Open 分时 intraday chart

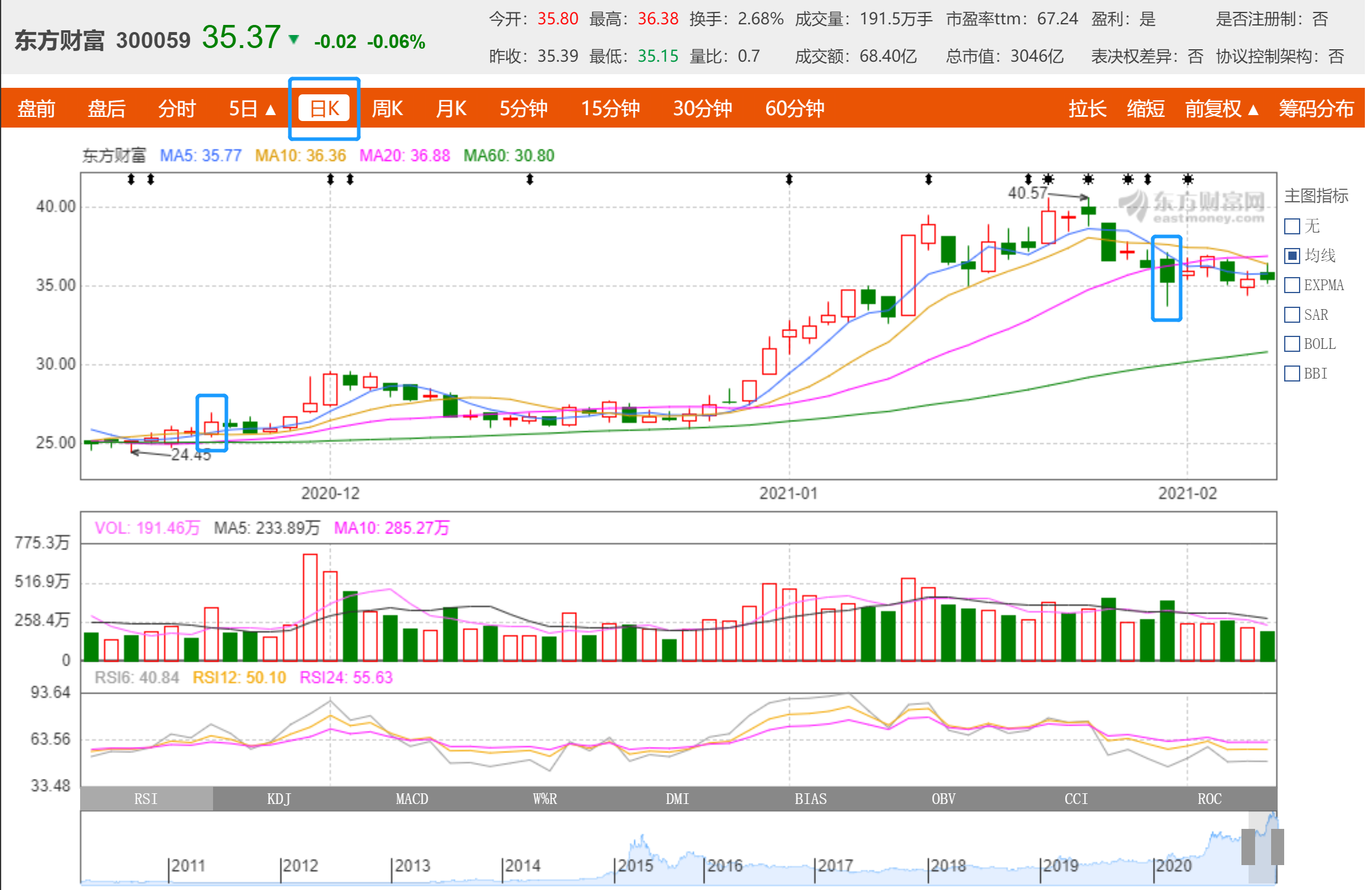(177, 109)
